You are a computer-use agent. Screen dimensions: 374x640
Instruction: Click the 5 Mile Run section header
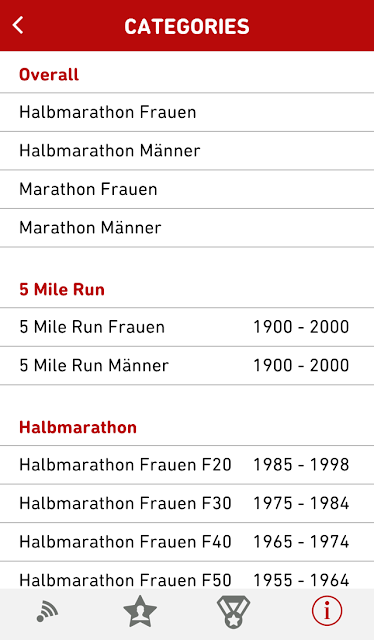(62, 289)
